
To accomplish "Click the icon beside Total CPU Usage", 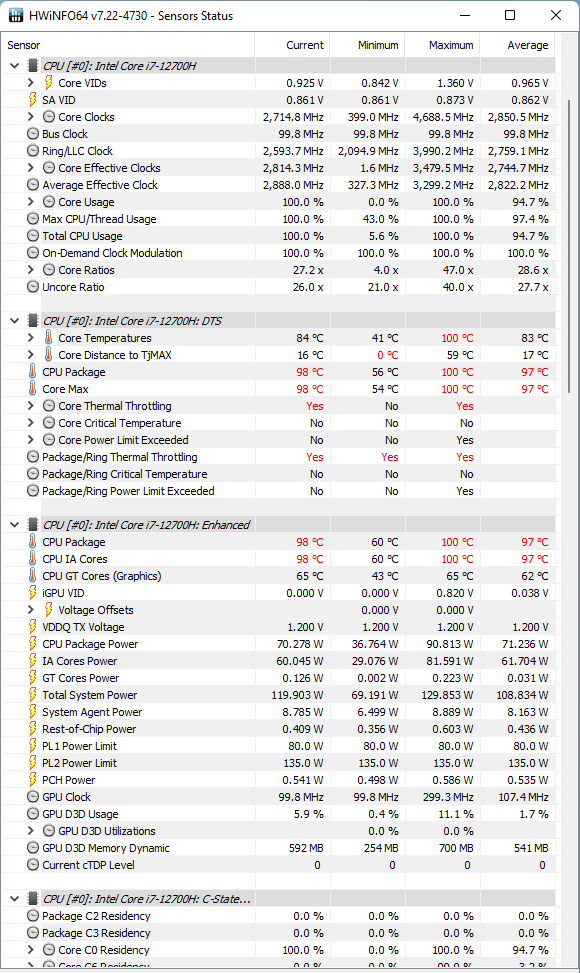I will [x=33, y=236].
